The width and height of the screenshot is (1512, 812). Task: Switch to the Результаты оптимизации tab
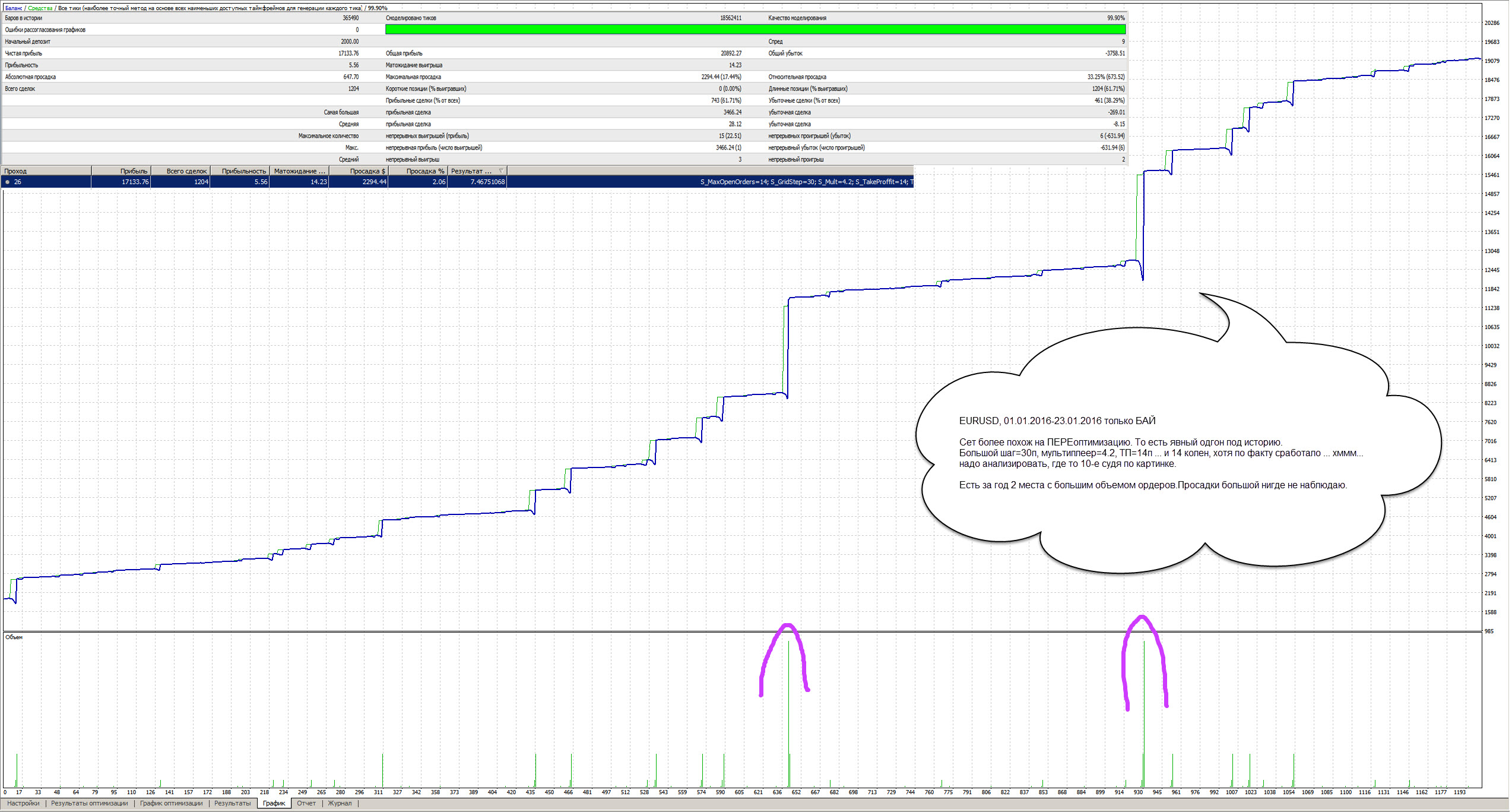pos(90,803)
